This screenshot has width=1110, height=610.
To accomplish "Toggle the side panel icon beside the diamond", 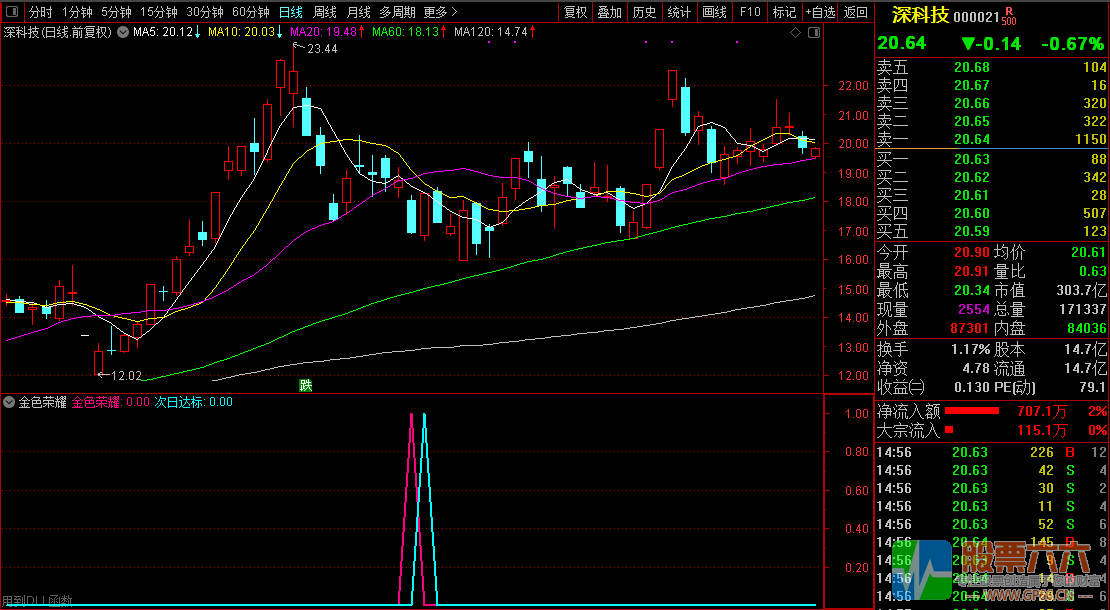I will pos(813,33).
